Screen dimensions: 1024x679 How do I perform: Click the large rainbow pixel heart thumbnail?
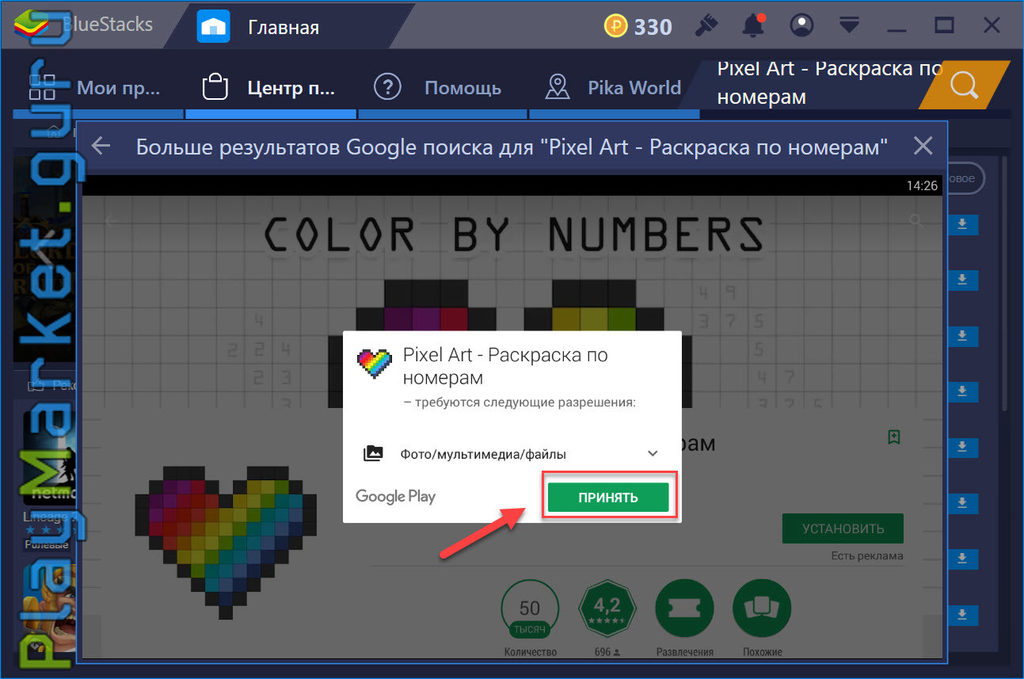pos(225,542)
